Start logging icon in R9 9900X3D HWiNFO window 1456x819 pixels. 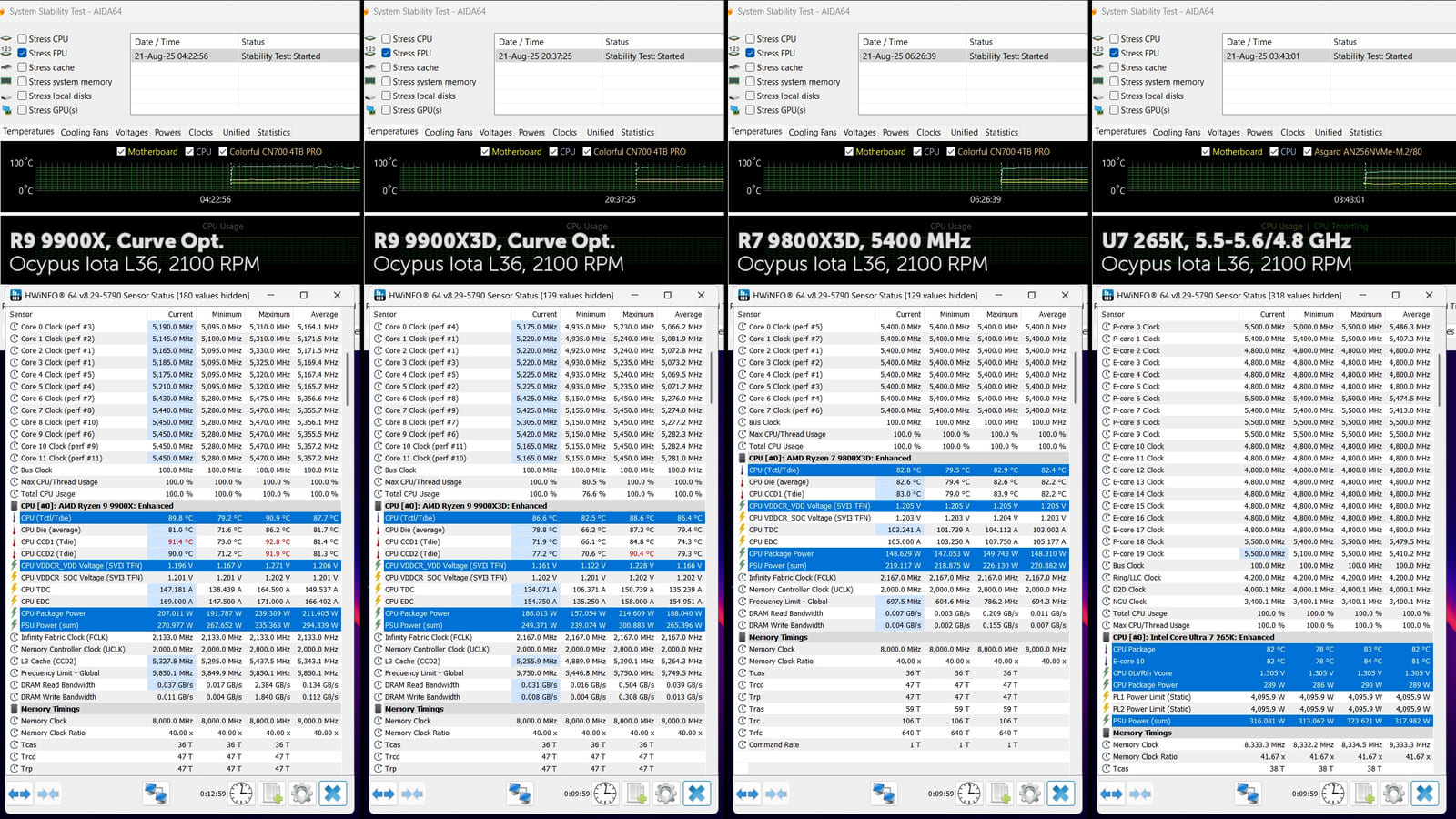[636, 794]
